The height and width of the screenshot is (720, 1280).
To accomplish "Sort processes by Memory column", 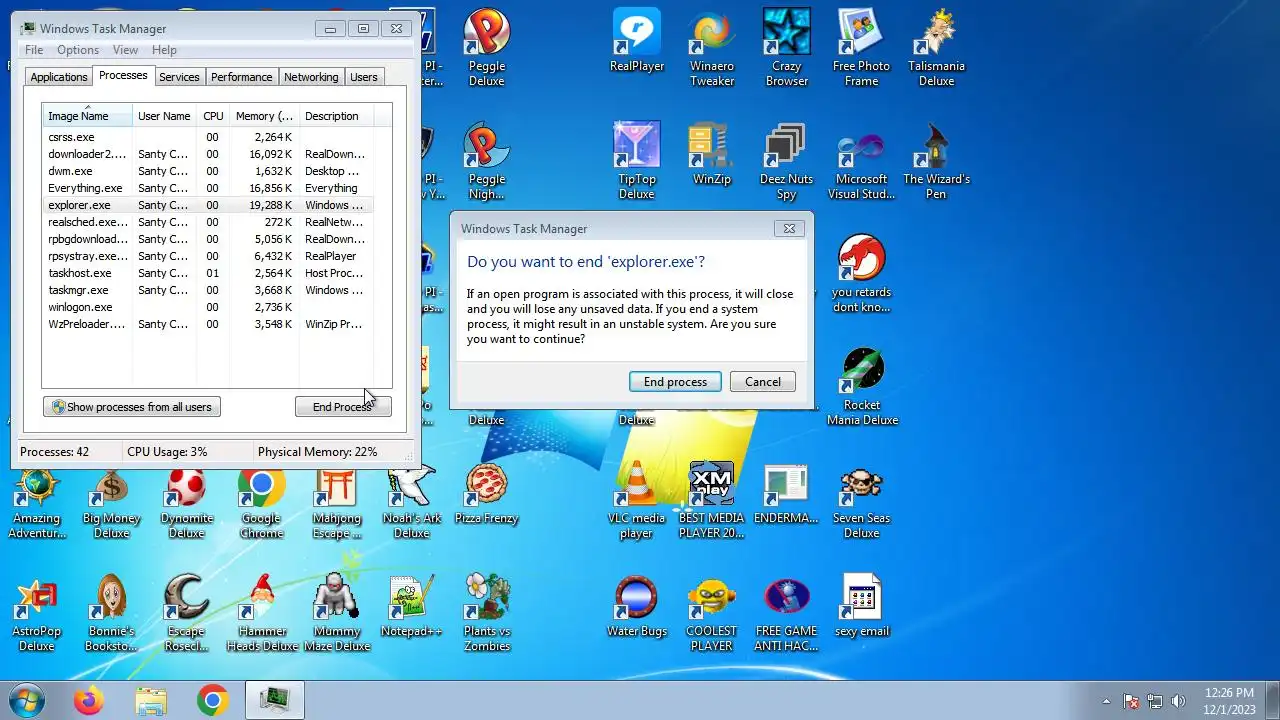I will (x=264, y=116).
